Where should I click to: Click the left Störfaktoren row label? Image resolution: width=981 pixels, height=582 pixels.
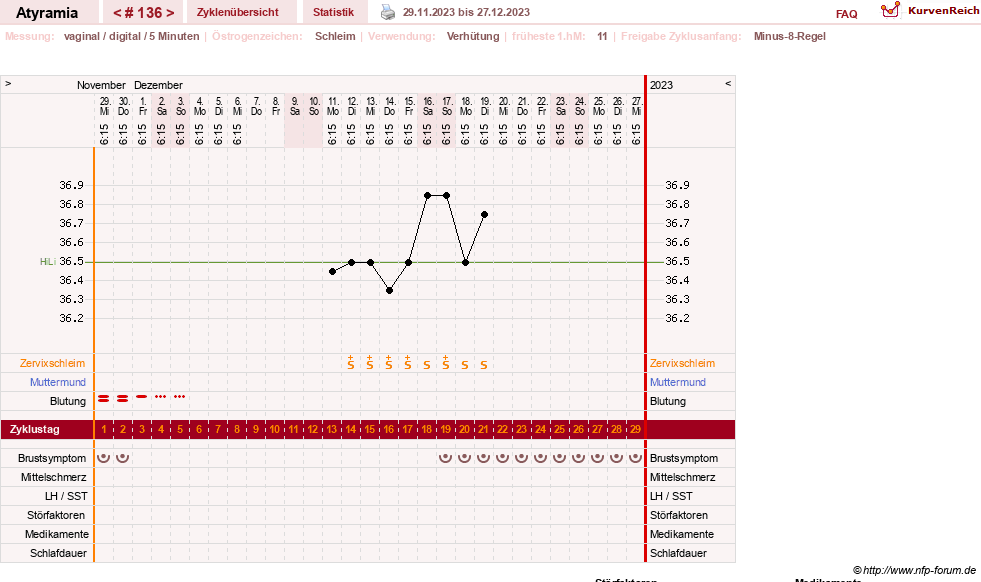tap(56, 515)
